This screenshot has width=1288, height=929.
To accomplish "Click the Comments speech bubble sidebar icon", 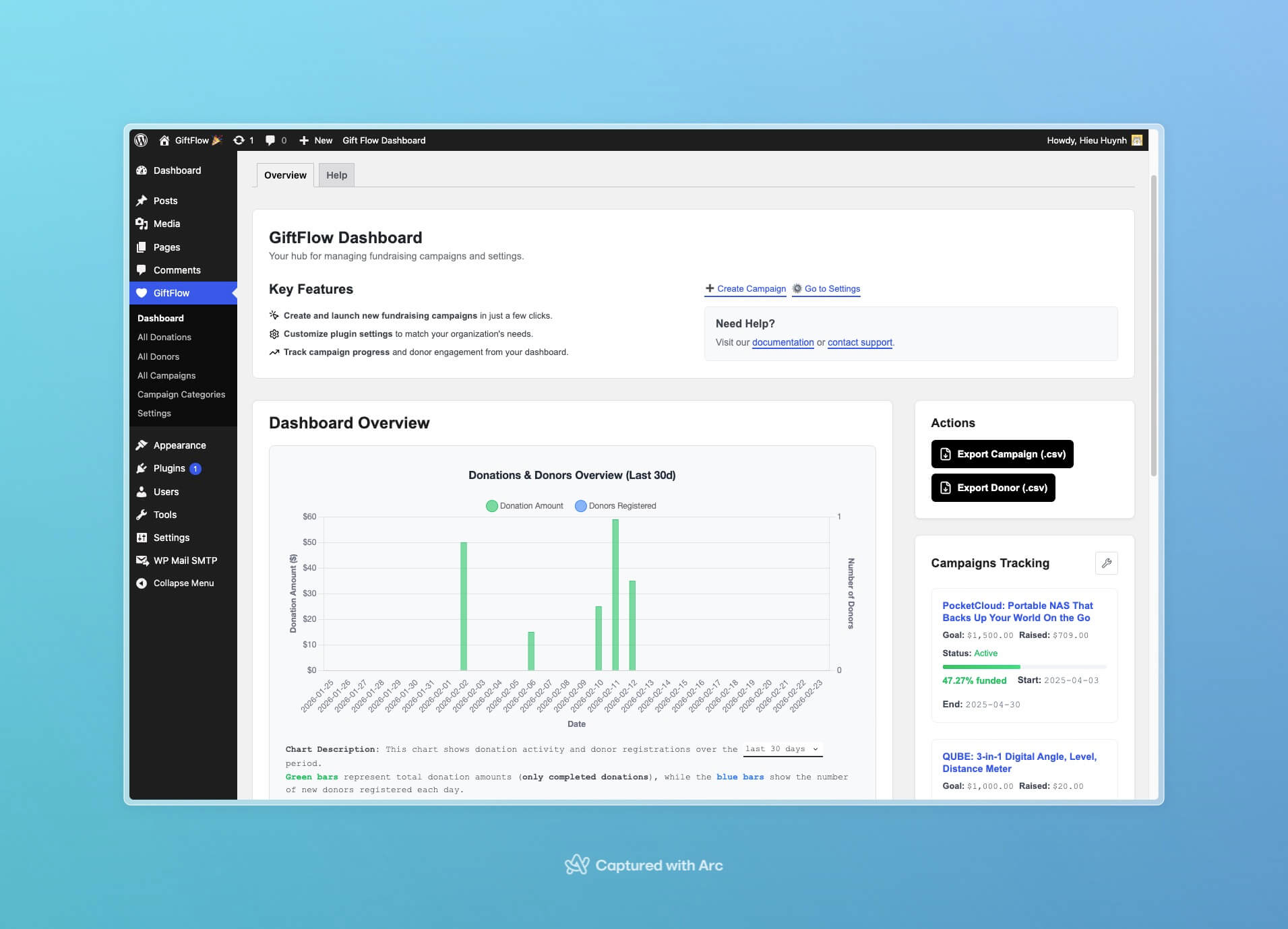I will (142, 270).
